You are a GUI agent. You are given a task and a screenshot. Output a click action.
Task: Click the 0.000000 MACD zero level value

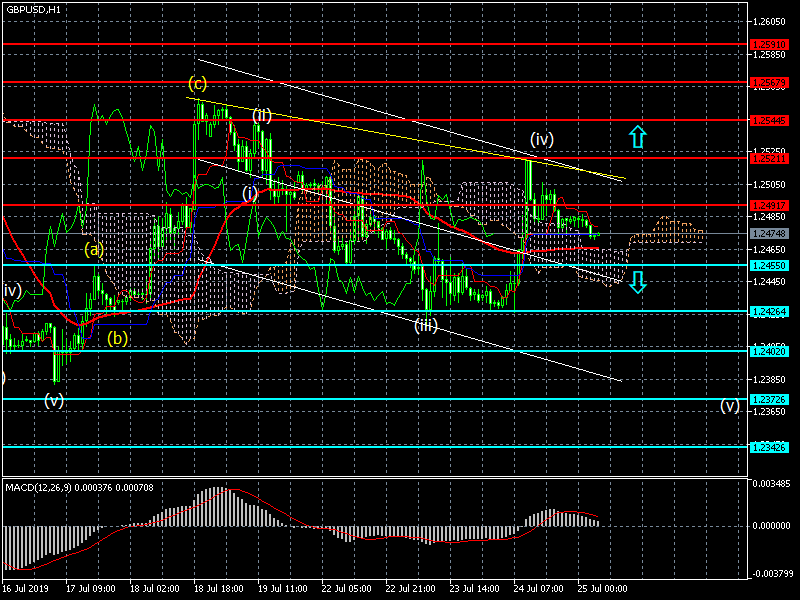pyautogui.click(x=771, y=526)
